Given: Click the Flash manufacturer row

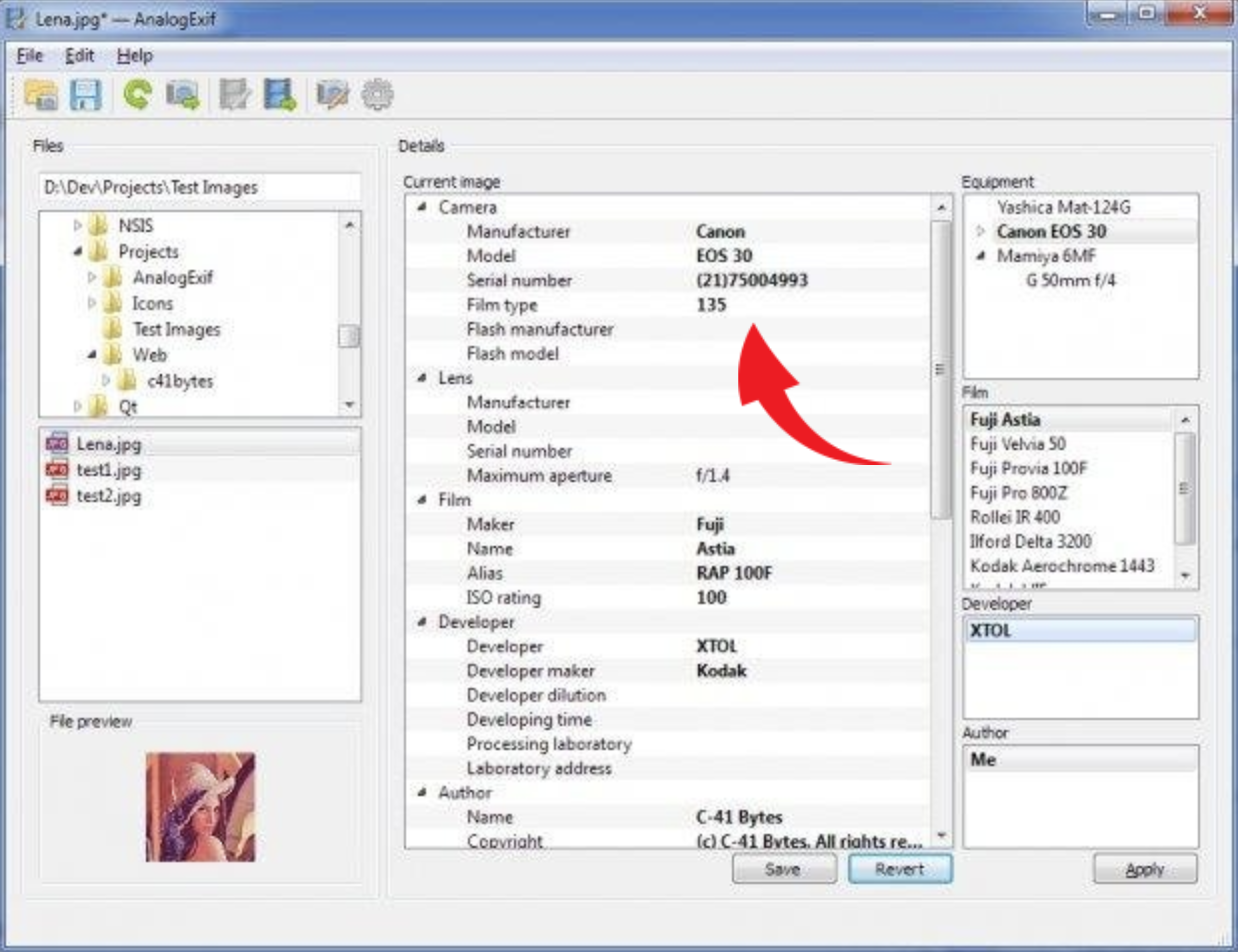Looking at the screenshot, I should click(x=667, y=330).
